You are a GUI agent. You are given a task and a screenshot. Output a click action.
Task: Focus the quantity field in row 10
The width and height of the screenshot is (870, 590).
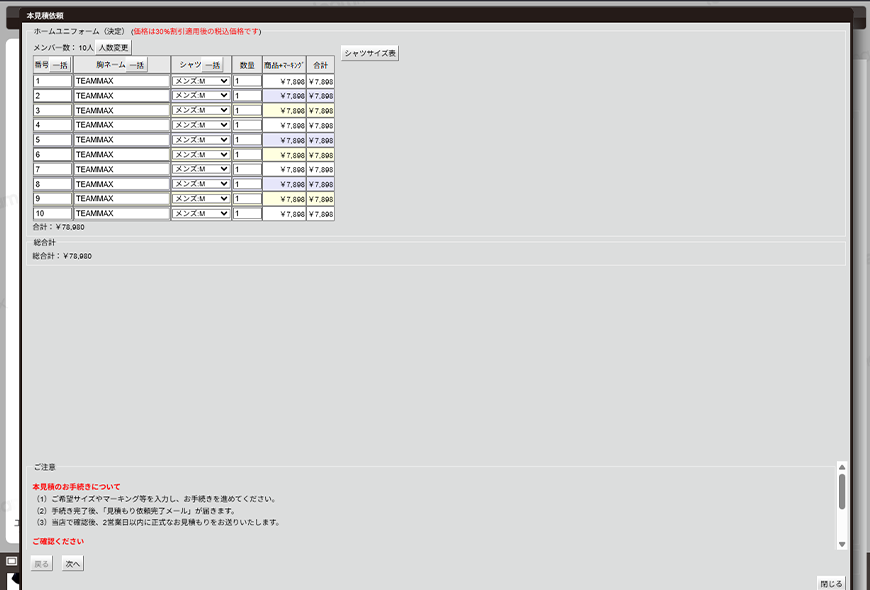[247, 213]
